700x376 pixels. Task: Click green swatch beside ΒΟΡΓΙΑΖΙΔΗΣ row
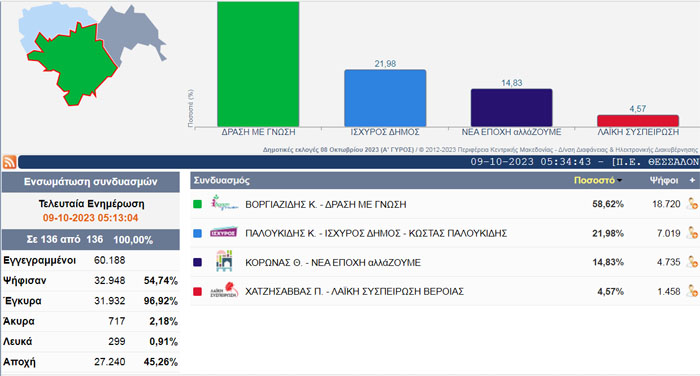click(197, 204)
